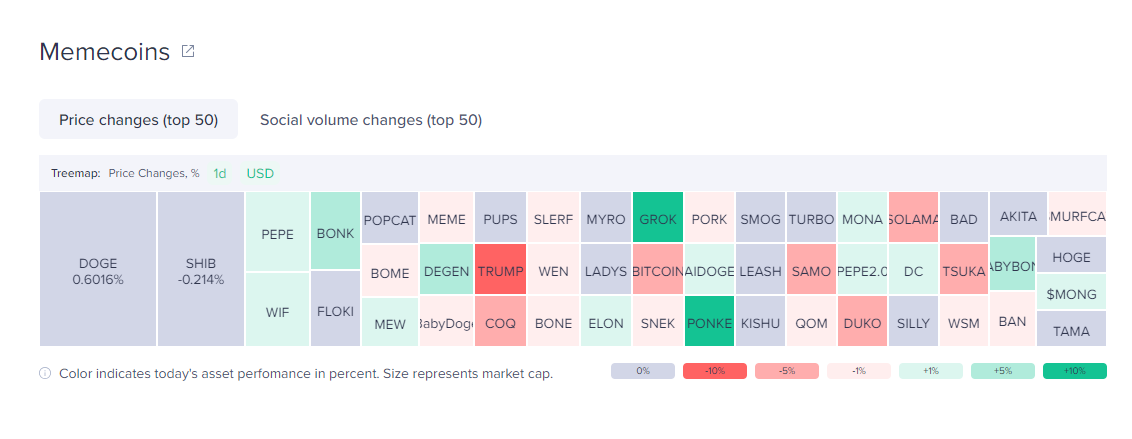Select the DOGE treemap tile
1132x439 pixels.
click(x=98, y=269)
